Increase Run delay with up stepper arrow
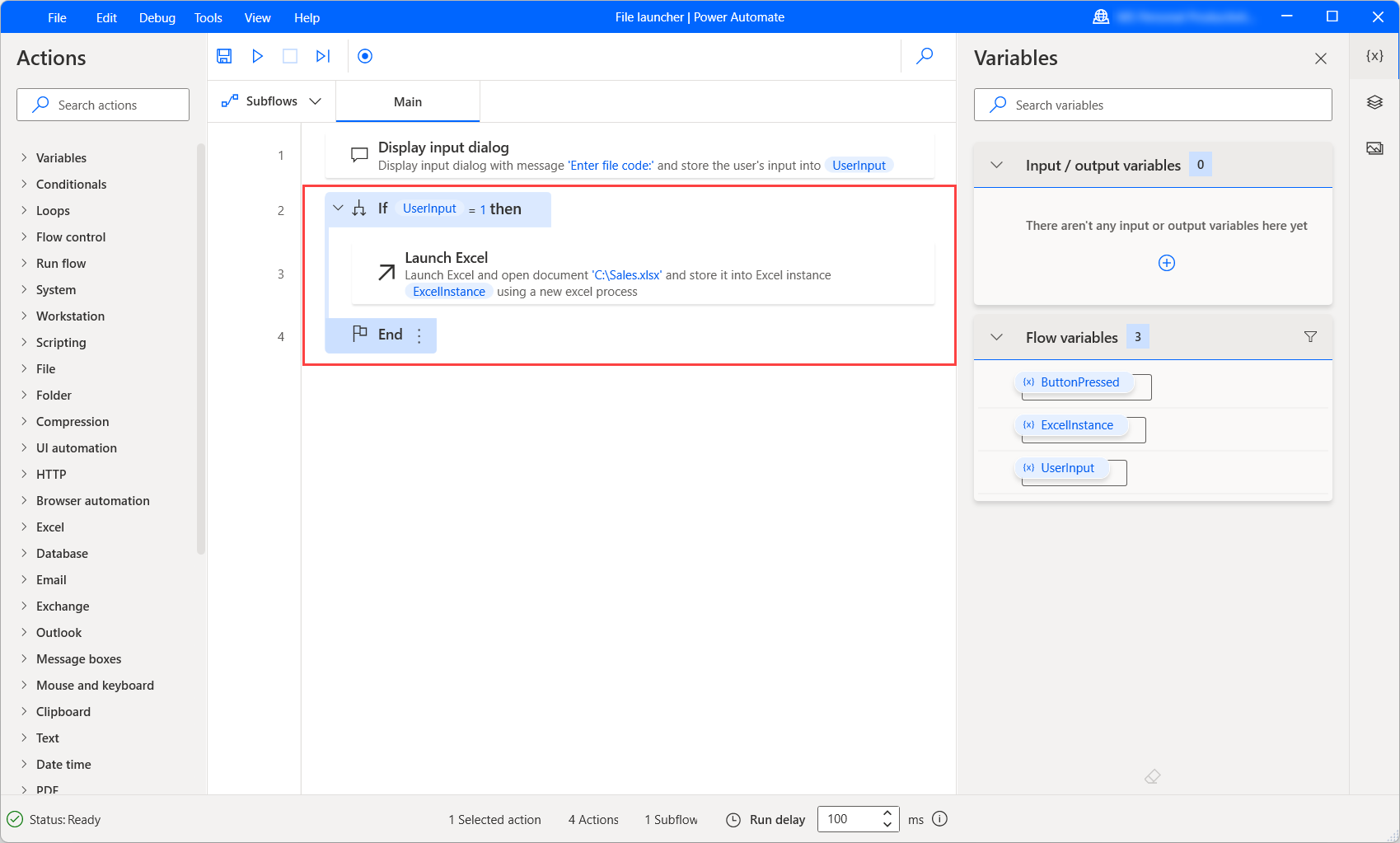The image size is (1400, 843). click(x=887, y=813)
